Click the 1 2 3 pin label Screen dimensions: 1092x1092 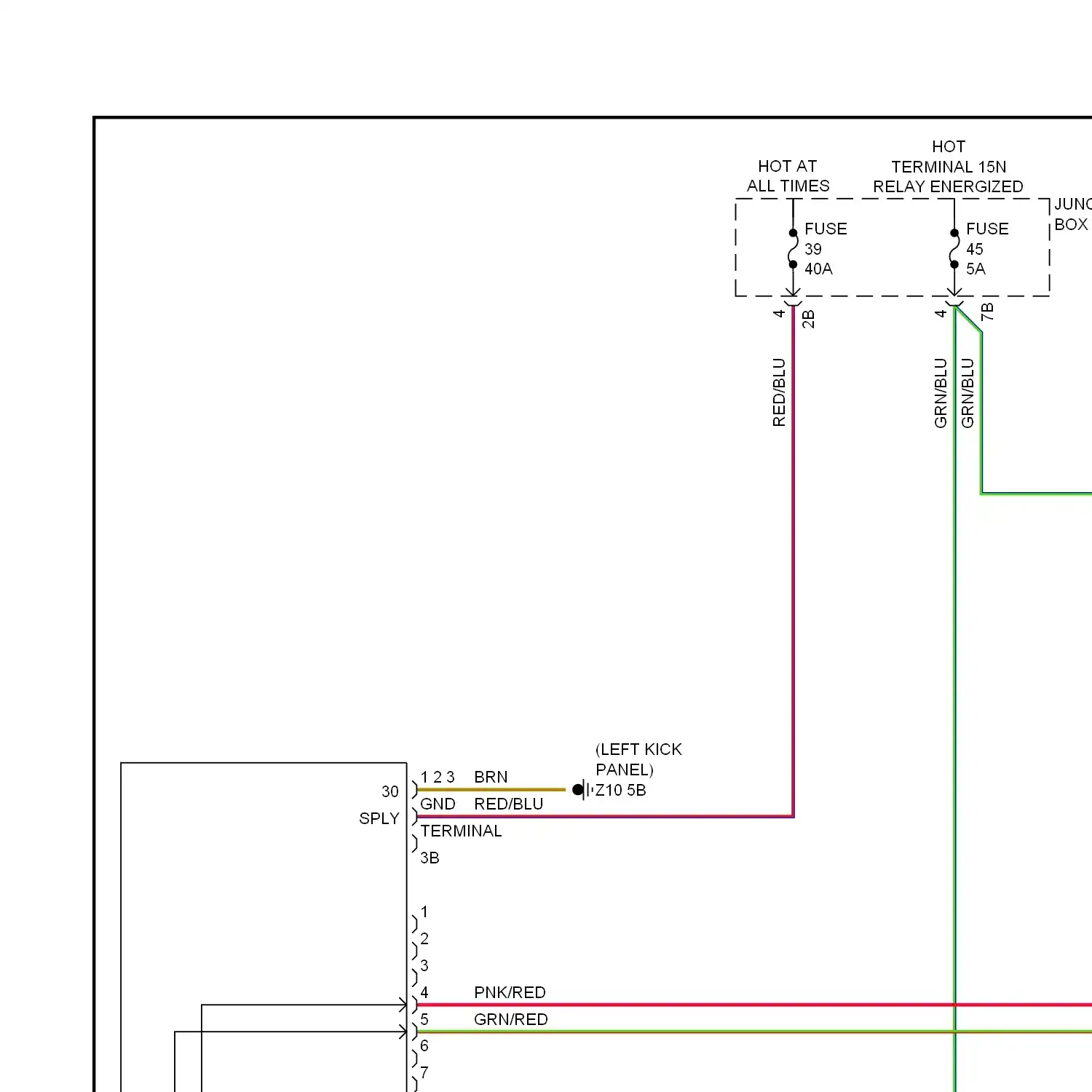tap(438, 777)
